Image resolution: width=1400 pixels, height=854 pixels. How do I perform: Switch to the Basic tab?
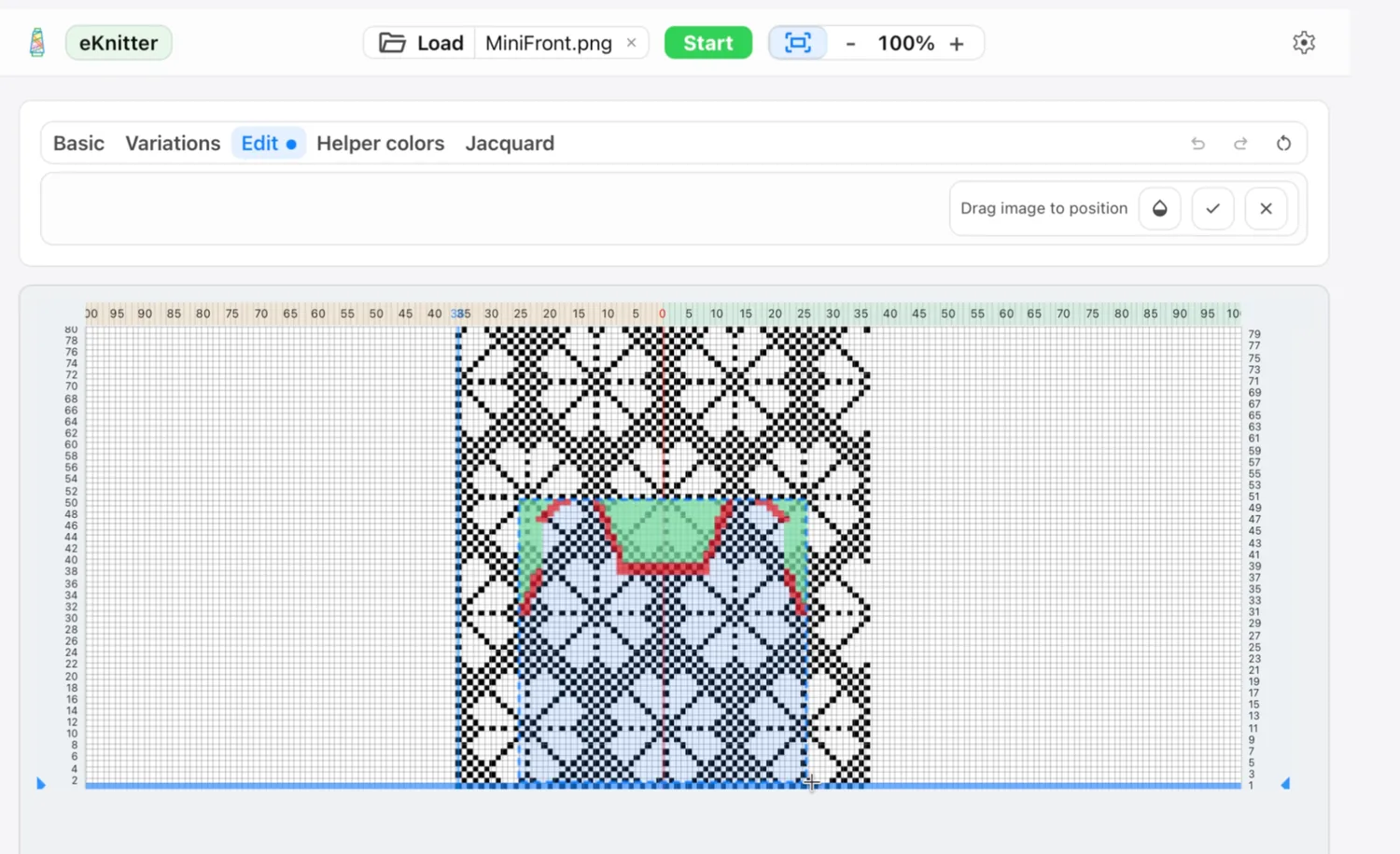tap(78, 144)
